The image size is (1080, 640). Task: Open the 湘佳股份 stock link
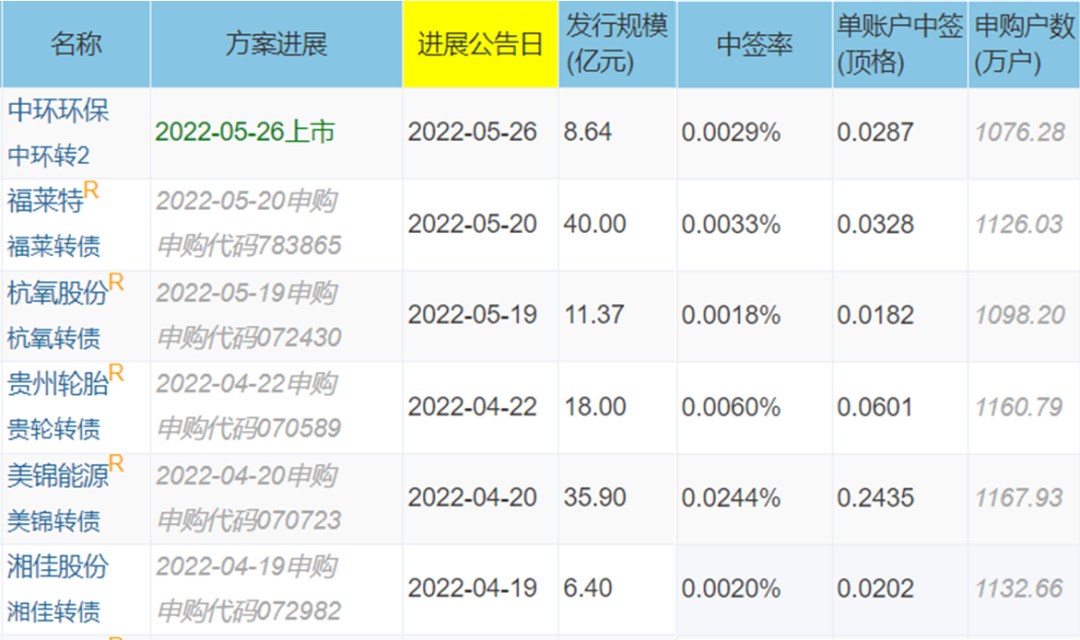tap(58, 566)
